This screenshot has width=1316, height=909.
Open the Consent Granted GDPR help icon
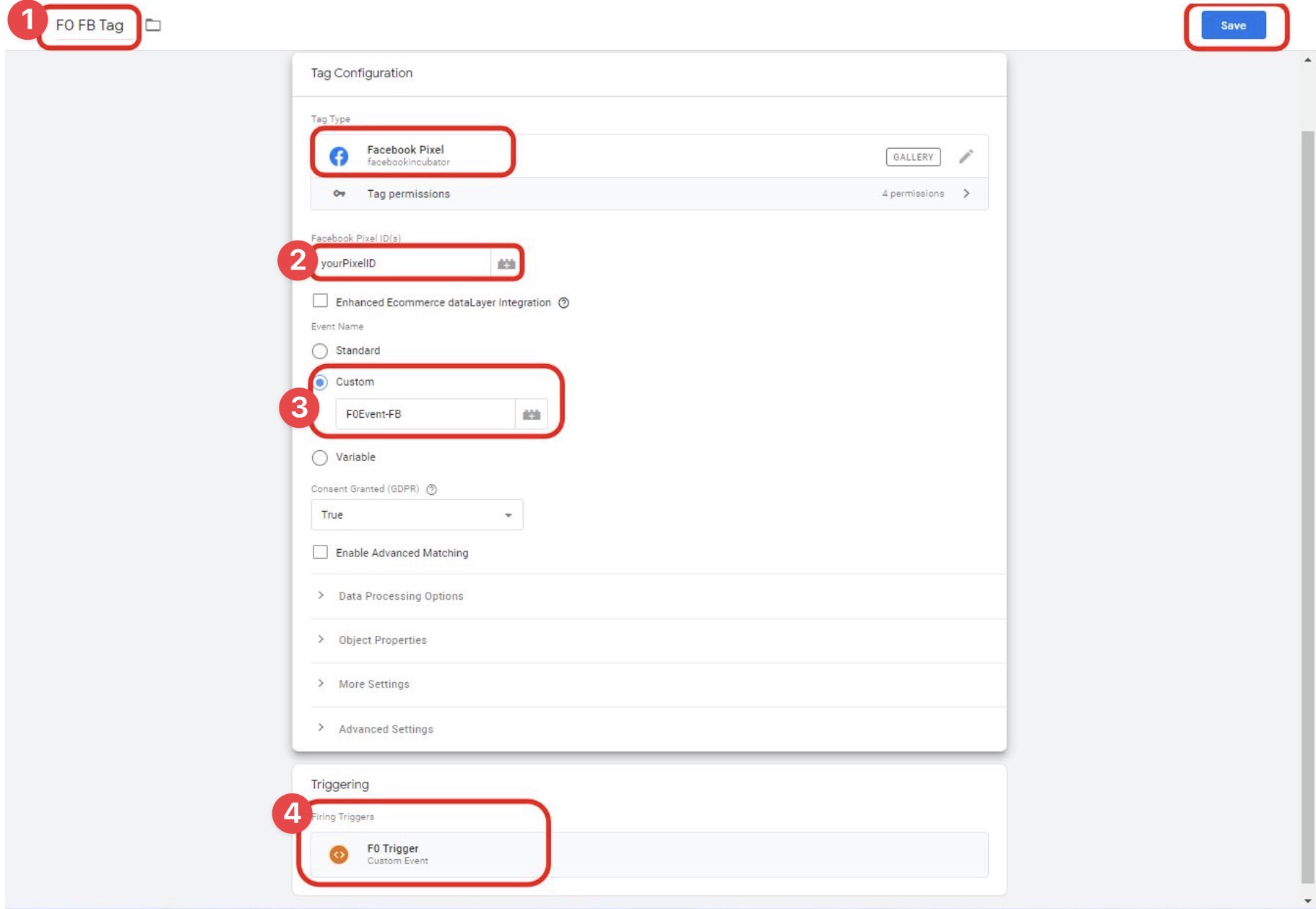(x=430, y=488)
